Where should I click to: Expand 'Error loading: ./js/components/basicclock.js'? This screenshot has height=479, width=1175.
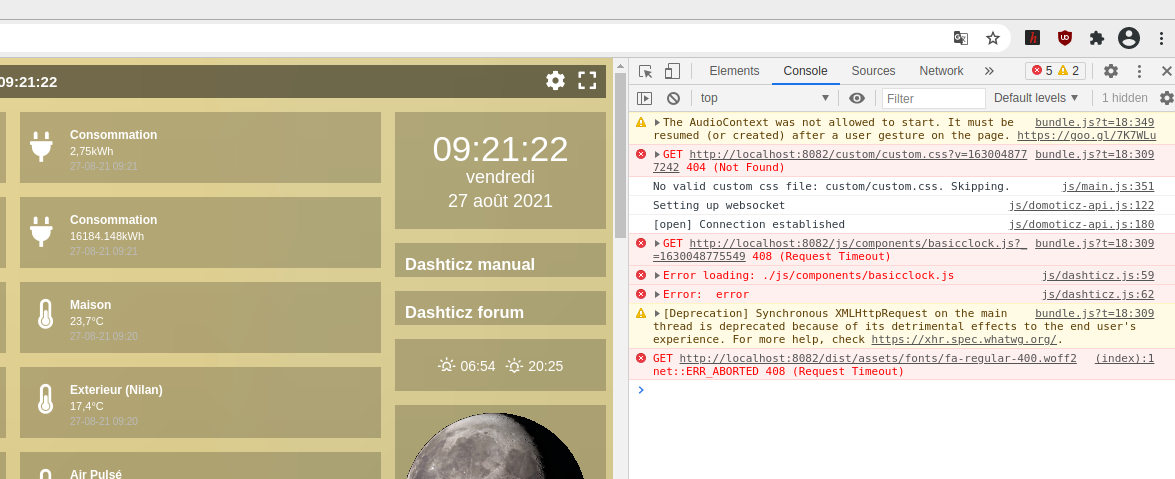658,276
